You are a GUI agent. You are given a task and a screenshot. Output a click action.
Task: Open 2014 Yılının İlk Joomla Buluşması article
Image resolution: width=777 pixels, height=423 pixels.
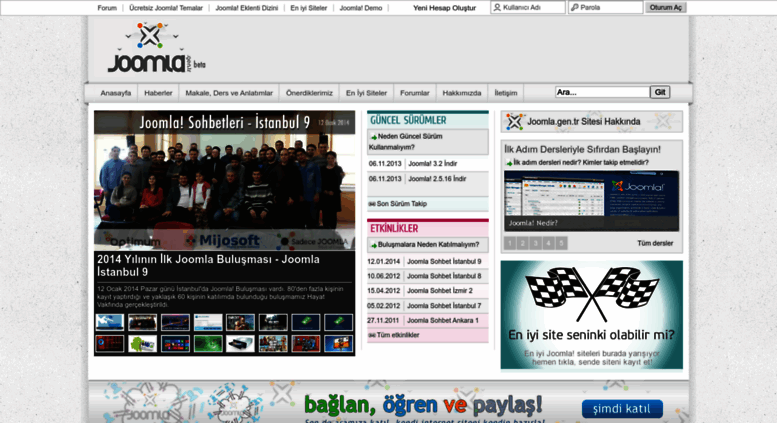208,265
